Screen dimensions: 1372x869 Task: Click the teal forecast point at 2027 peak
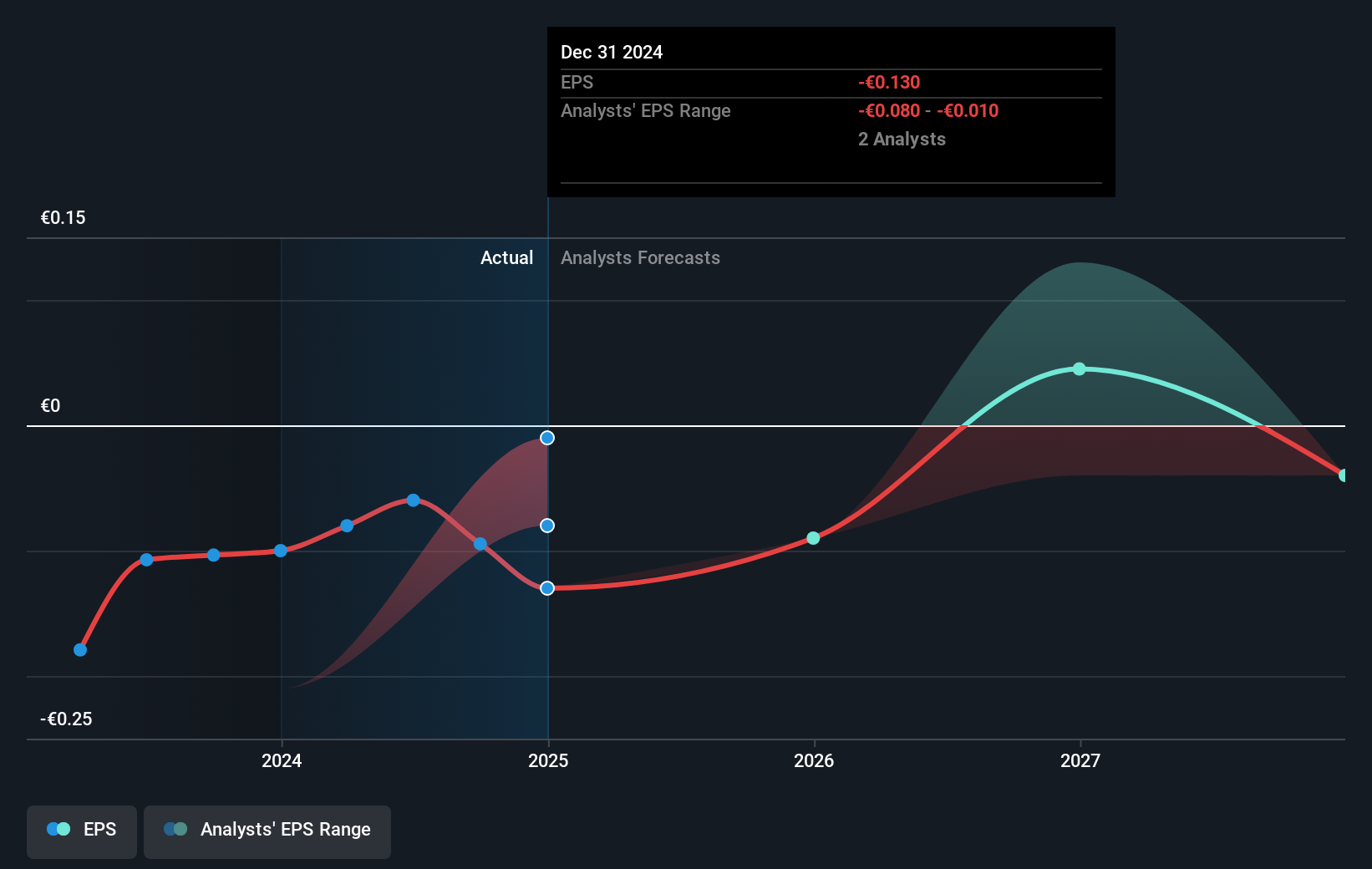(1079, 368)
